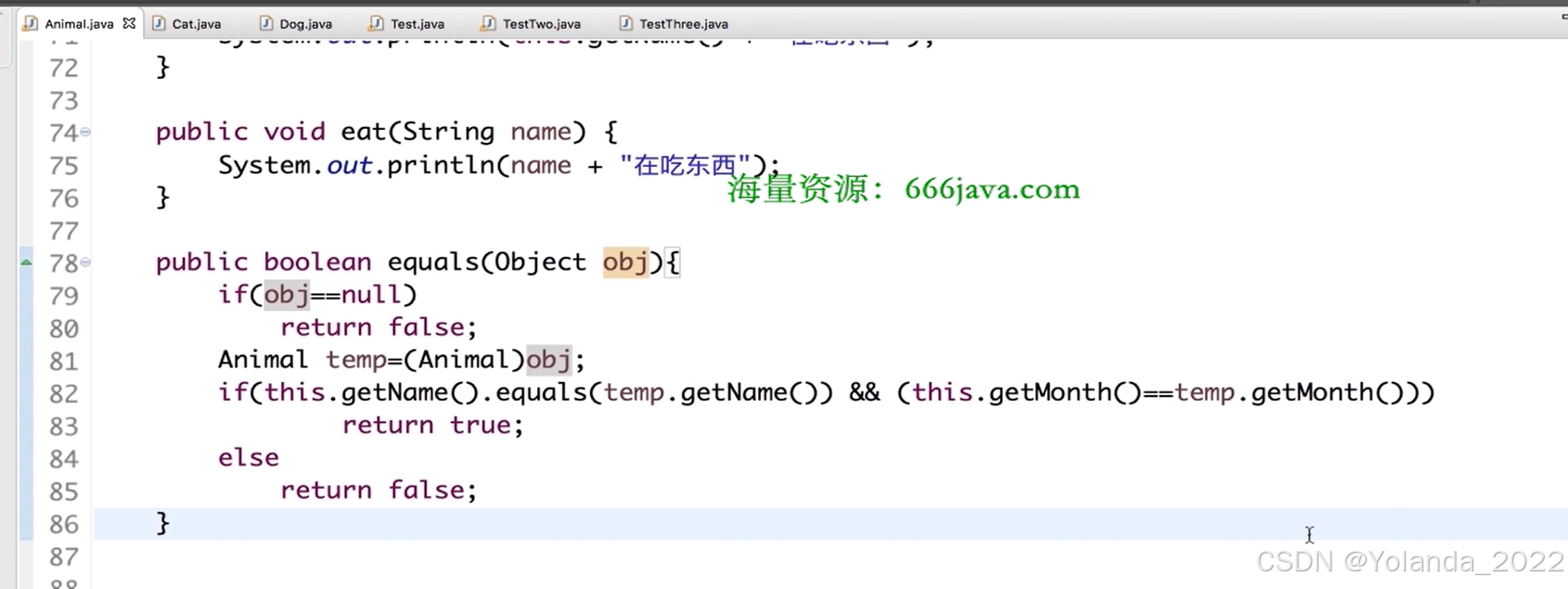Click line number 72 in the gutter

pyautogui.click(x=63, y=68)
